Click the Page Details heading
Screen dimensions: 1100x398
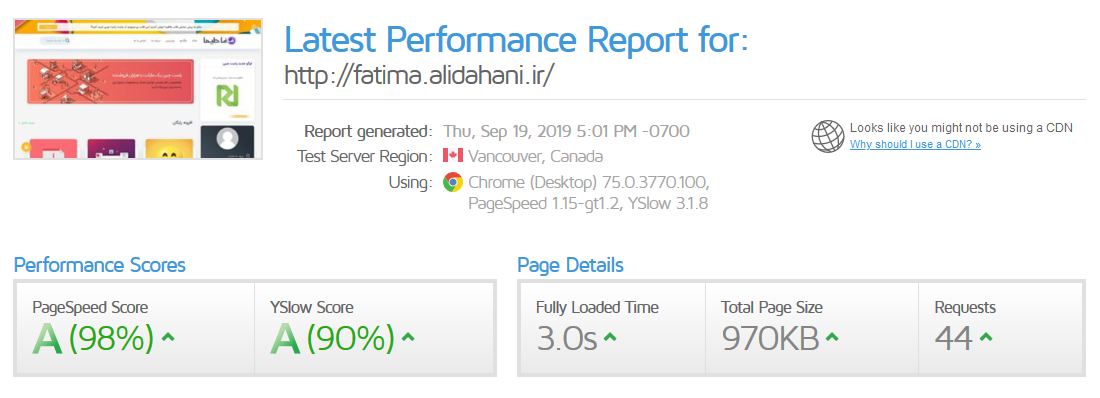click(570, 265)
